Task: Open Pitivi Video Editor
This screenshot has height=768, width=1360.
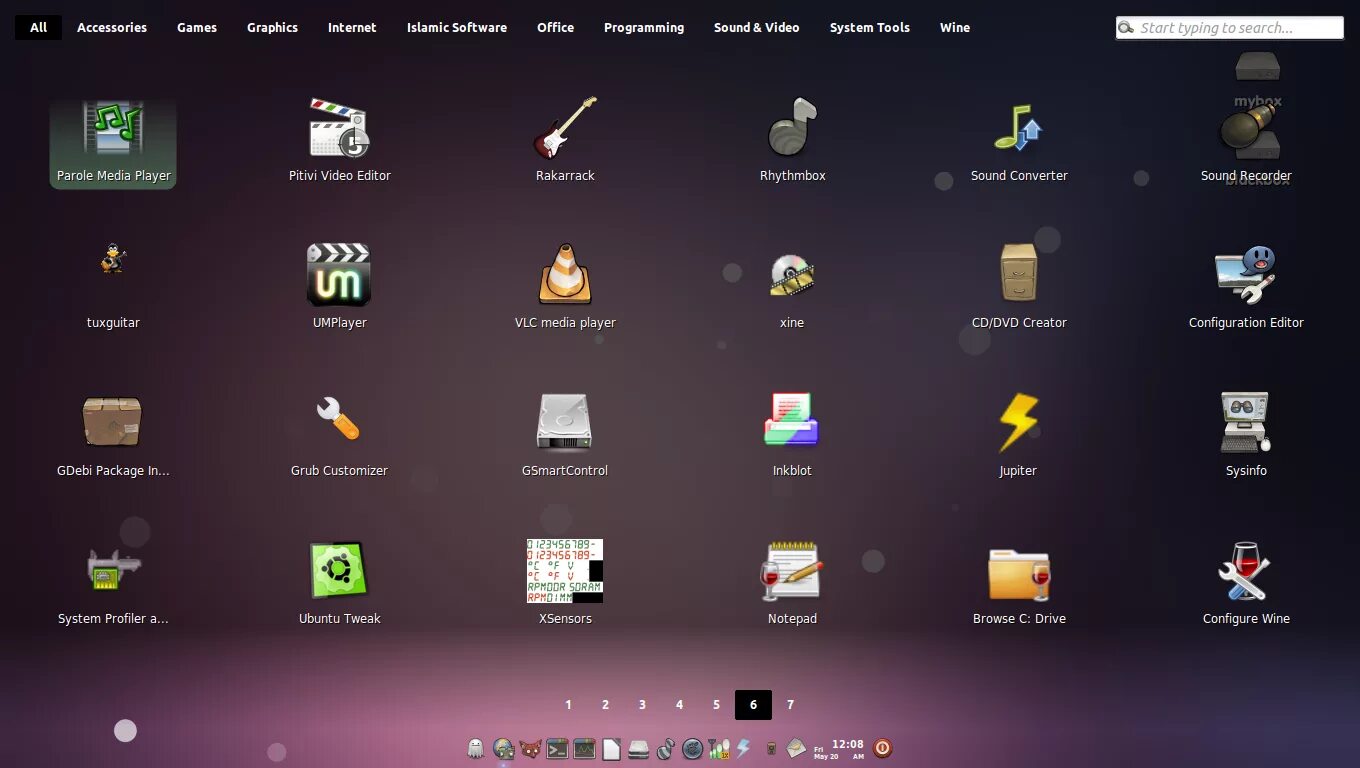Action: pos(339,142)
